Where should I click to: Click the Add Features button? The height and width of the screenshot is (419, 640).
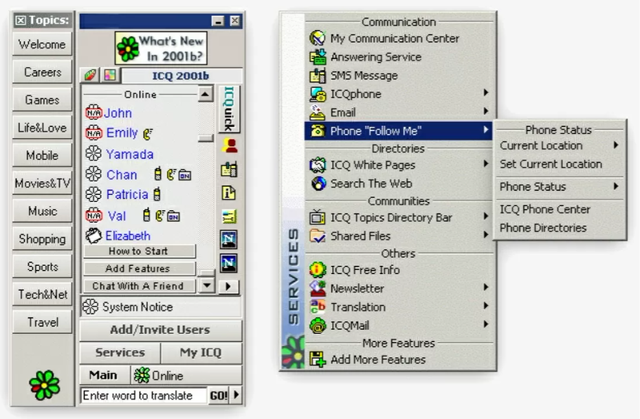[x=140, y=268]
